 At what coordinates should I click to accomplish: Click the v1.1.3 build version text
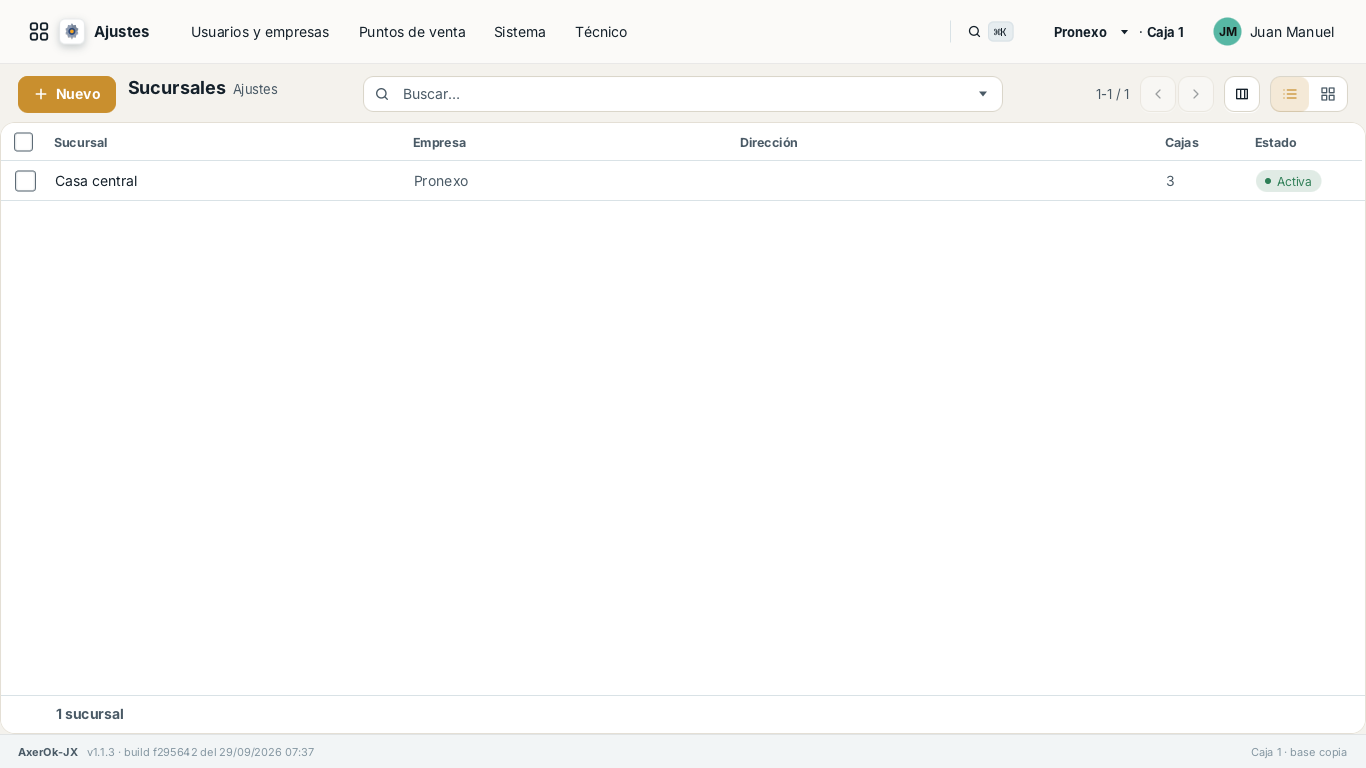pyautogui.click(x=200, y=752)
